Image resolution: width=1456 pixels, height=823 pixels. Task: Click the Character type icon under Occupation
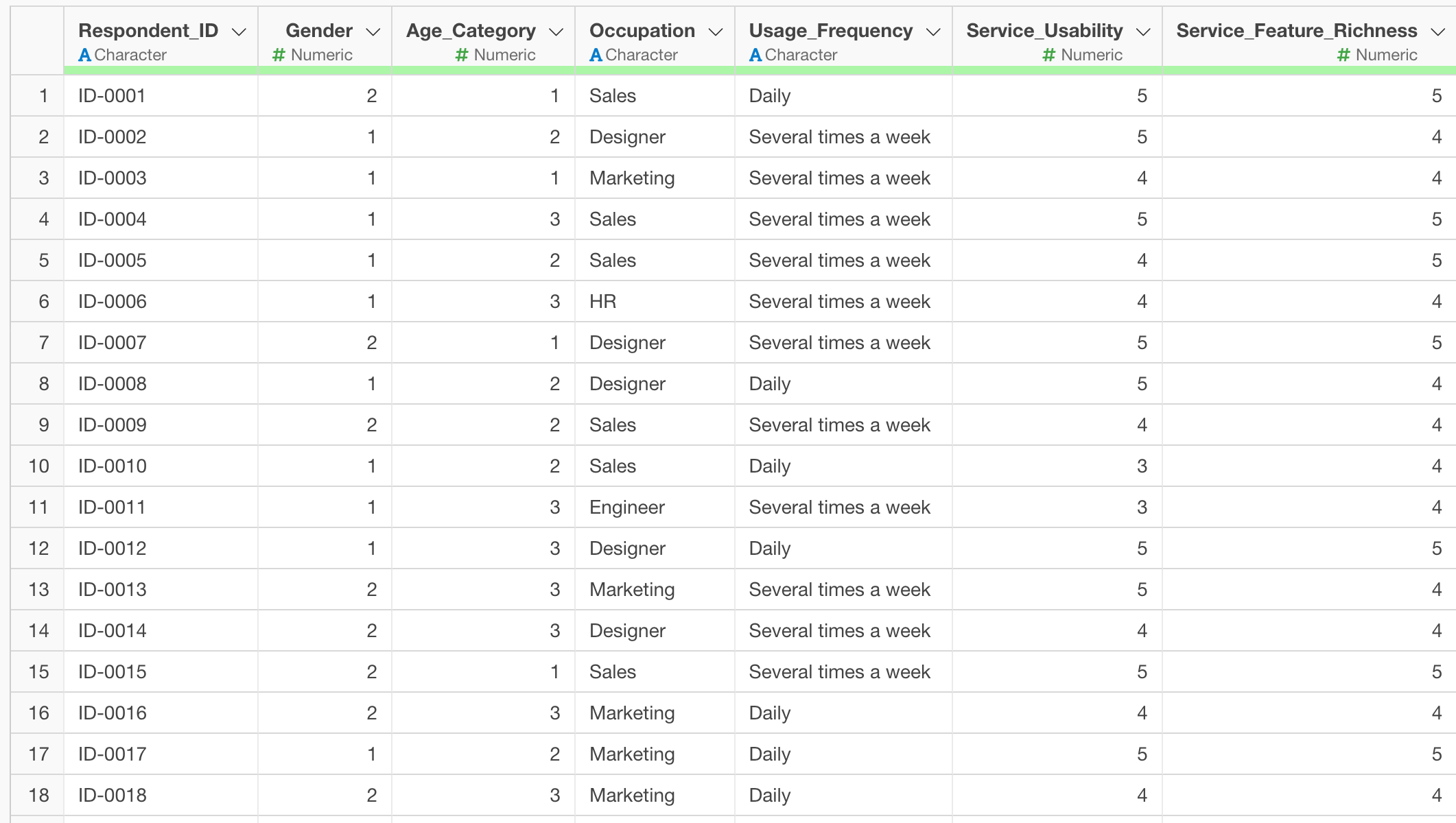click(x=596, y=55)
